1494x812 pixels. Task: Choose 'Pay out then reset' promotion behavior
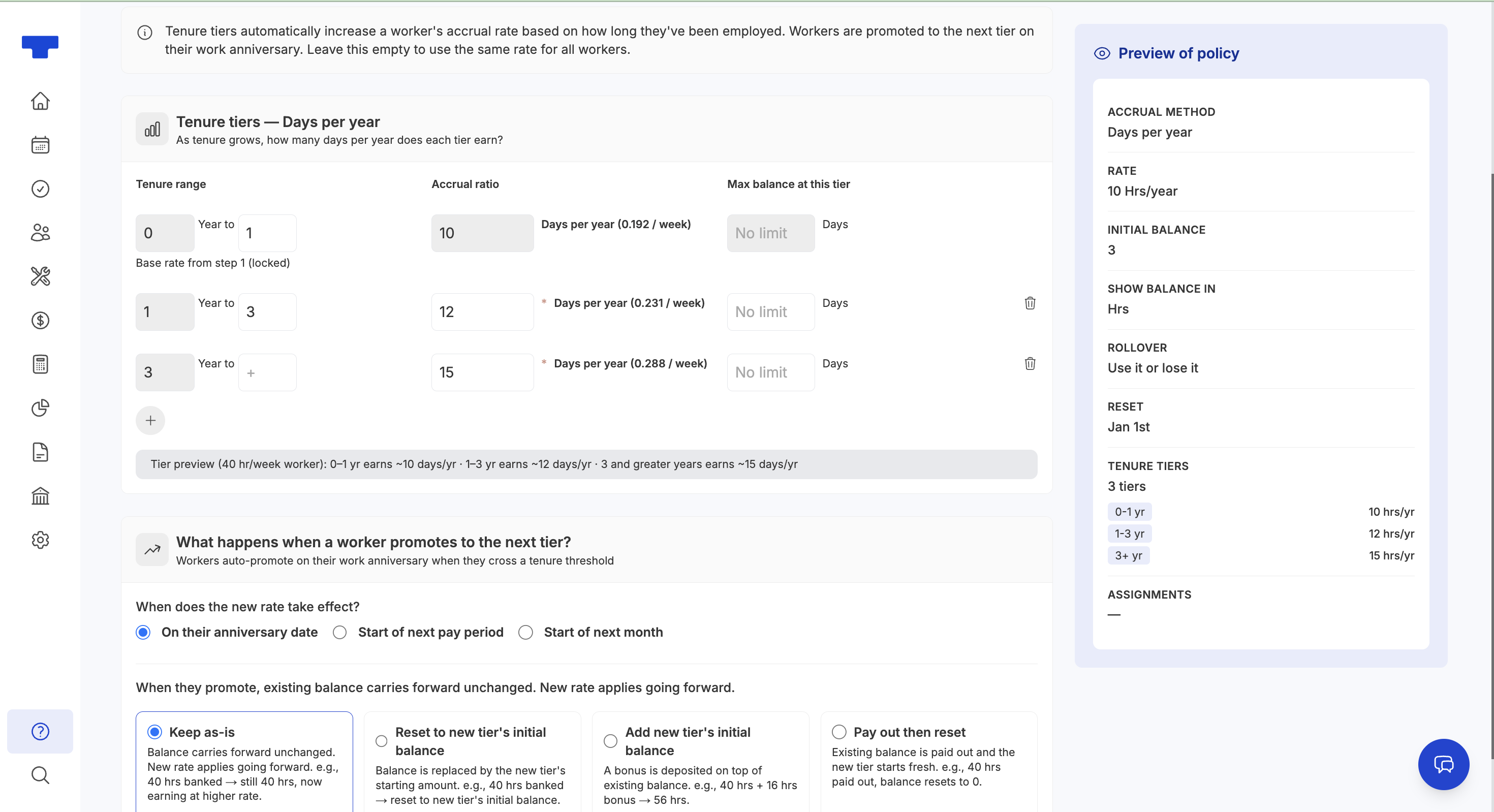click(x=839, y=732)
